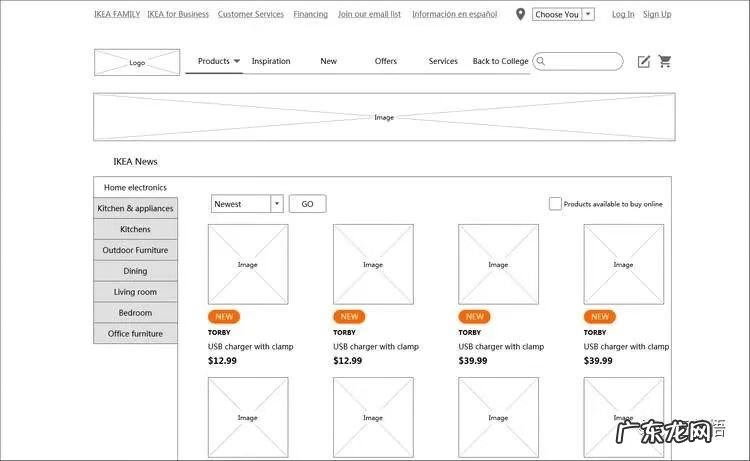This screenshot has height=461, width=750.
Task: Check Products available to buy online
Action: (x=555, y=204)
